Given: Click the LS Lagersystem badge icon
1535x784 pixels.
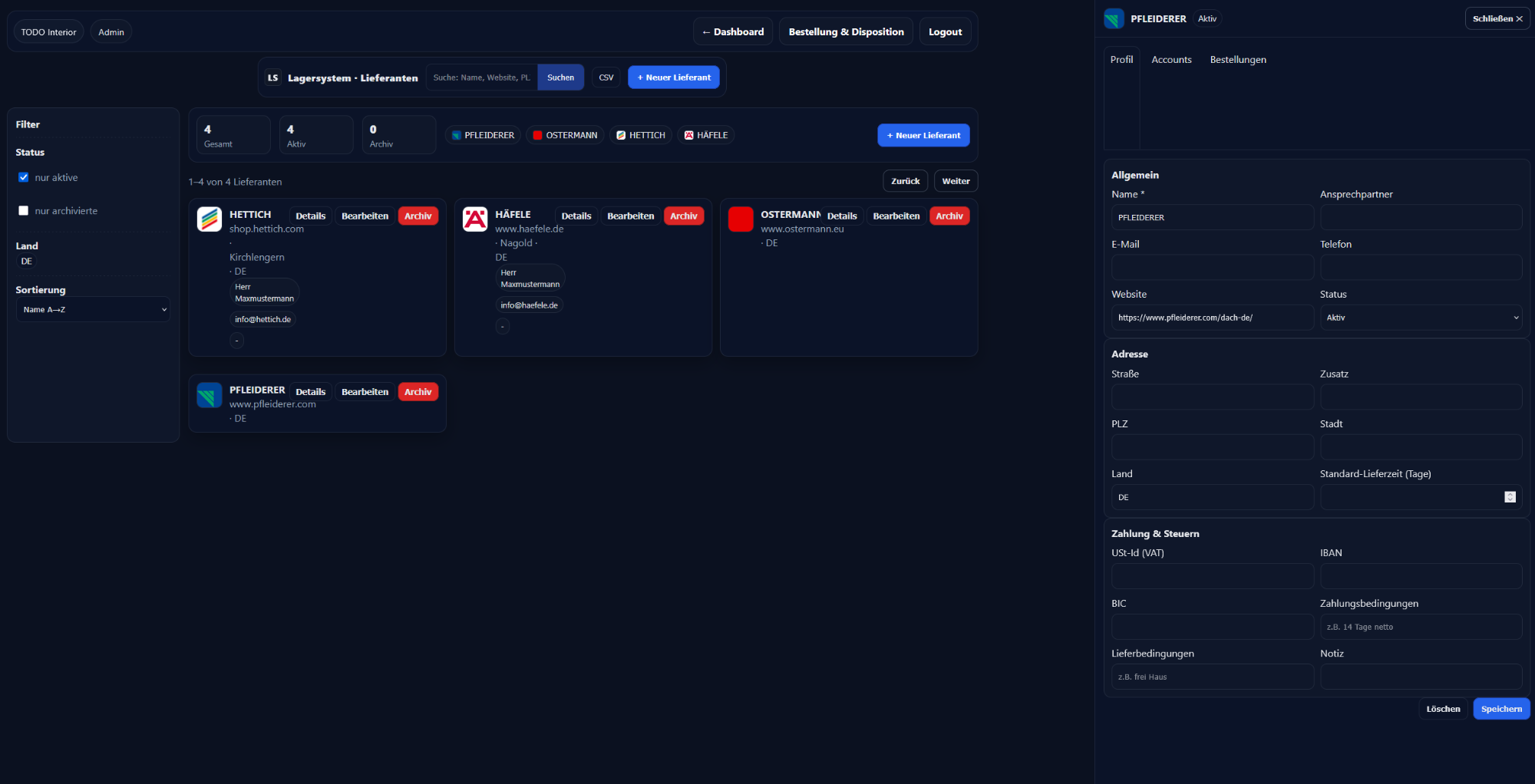Looking at the screenshot, I should pos(272,77).
